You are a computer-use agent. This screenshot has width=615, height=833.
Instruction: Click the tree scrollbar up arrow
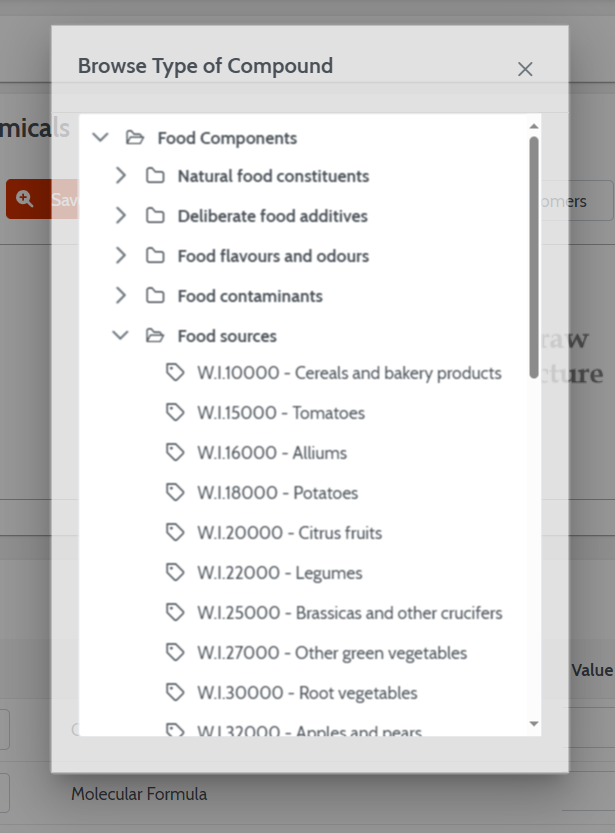point(534,126)
